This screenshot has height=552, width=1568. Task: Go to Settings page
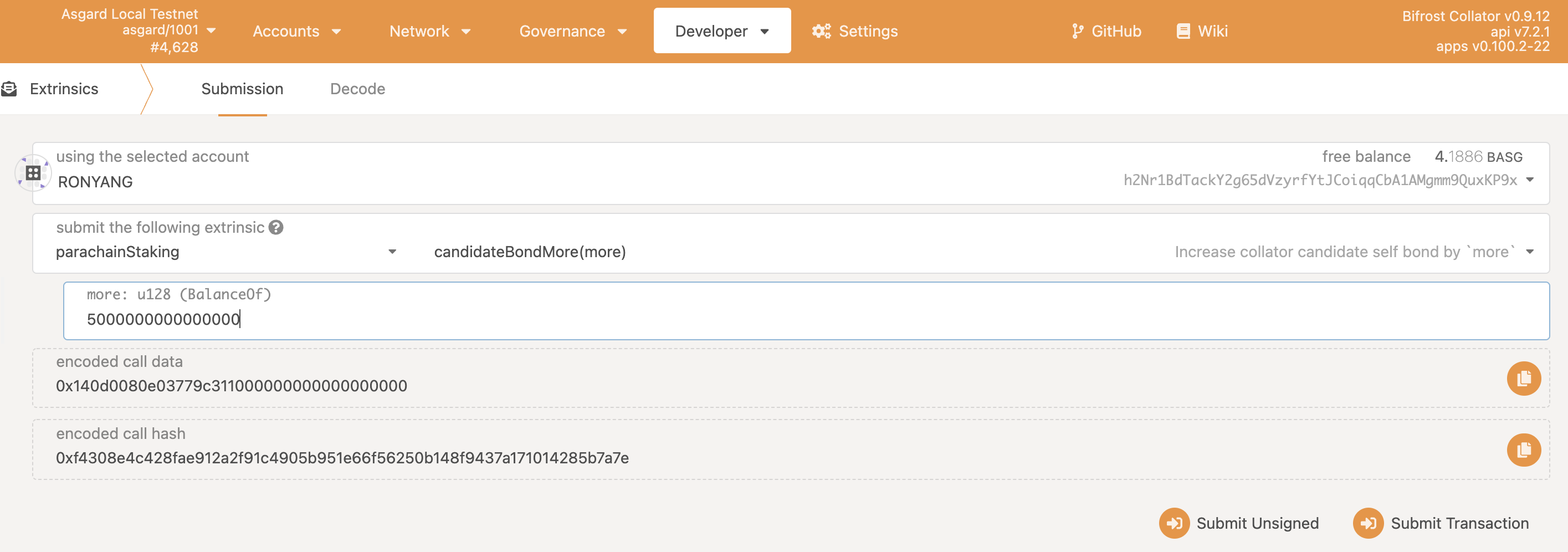[x=854, y=31]
